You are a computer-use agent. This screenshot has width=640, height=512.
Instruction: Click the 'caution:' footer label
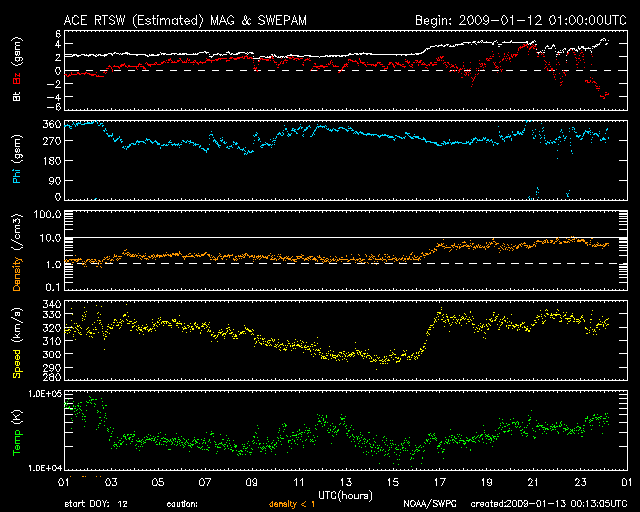pyautogui.click(x=182, y=504)
